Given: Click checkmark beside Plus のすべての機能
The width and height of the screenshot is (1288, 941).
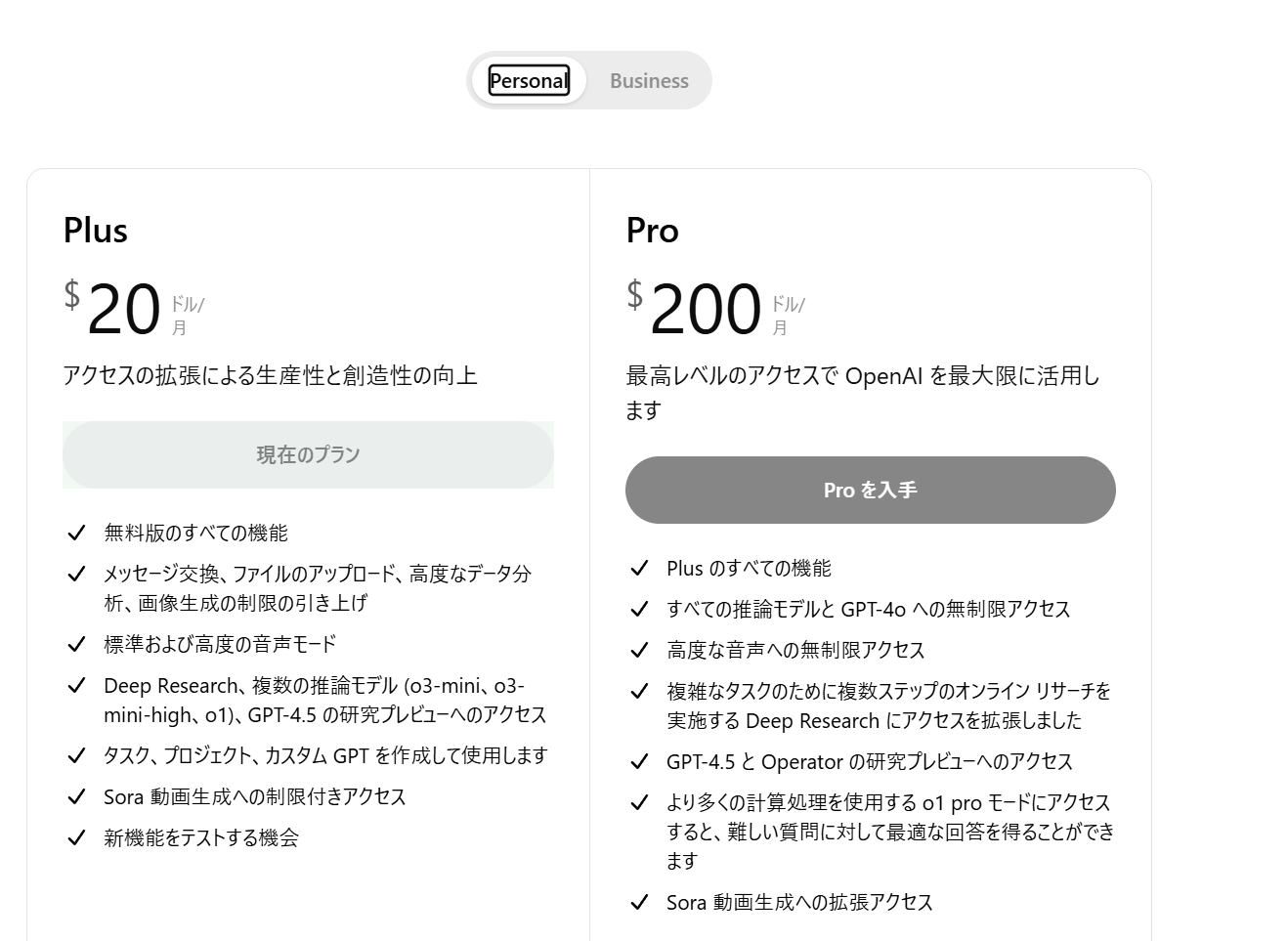Looking at the screenshot, I should click(x=639, y=568).
